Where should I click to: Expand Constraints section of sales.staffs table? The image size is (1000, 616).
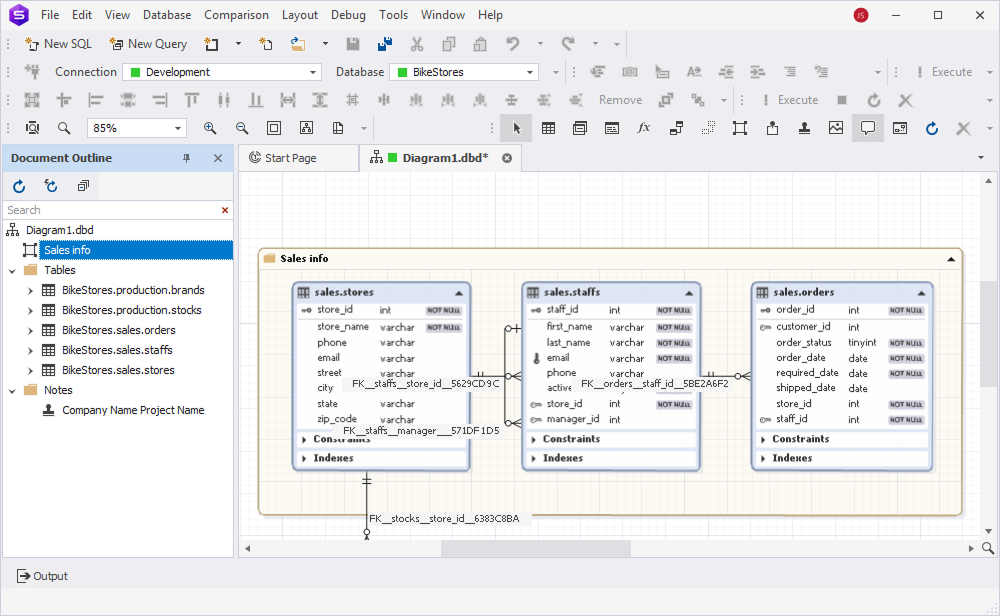[x=534, y=439]
